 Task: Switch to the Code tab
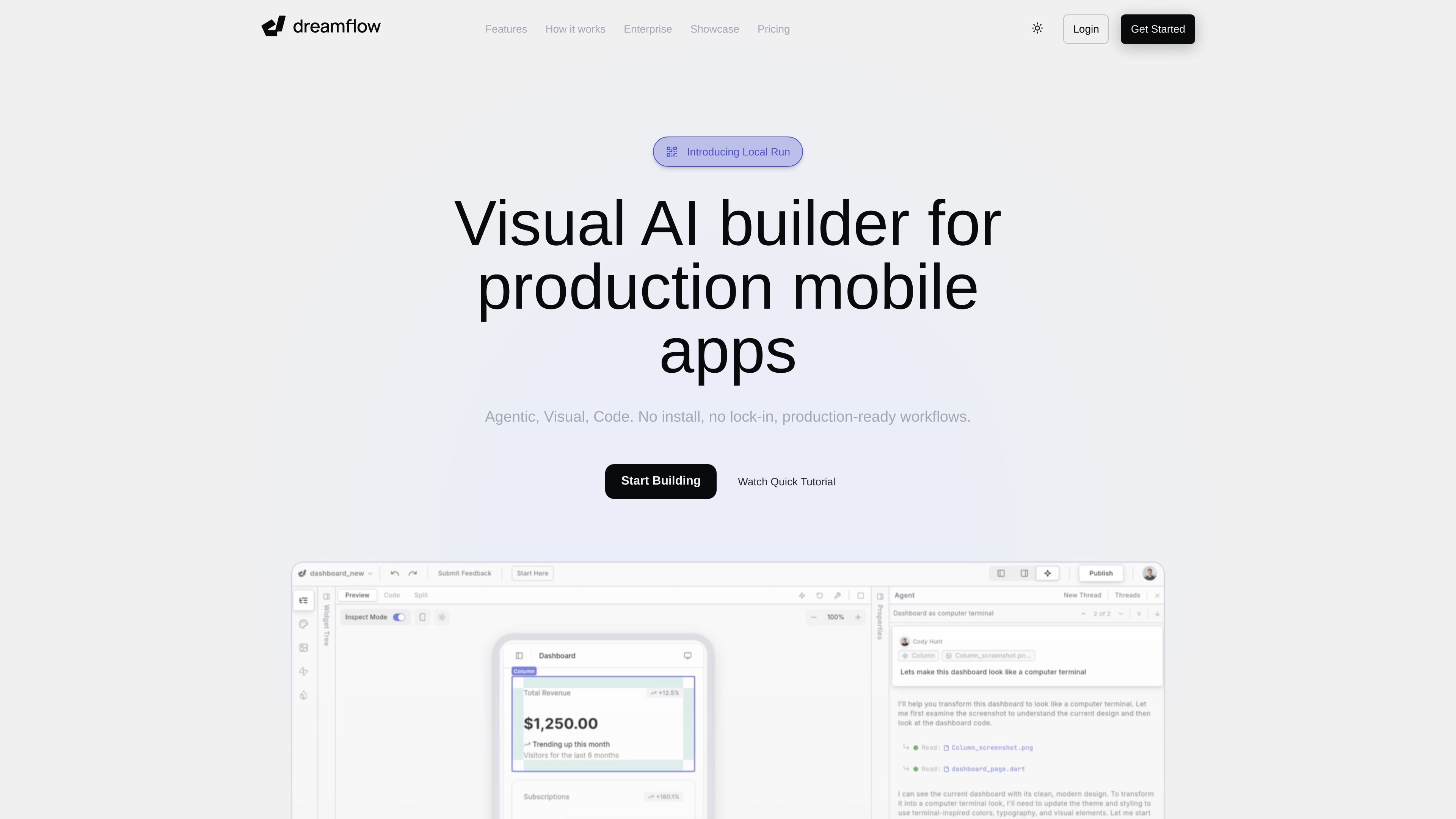click(392, 595)
